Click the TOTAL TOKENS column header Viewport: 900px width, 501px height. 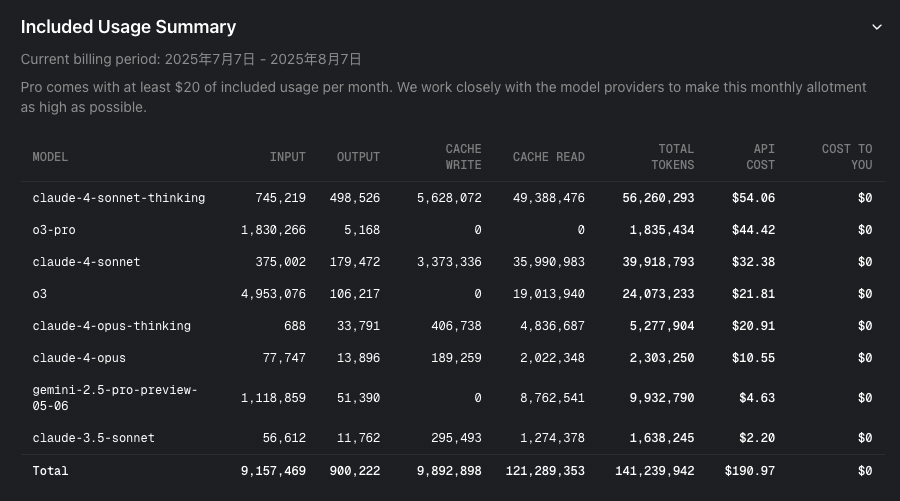click(x=673, y=157)
